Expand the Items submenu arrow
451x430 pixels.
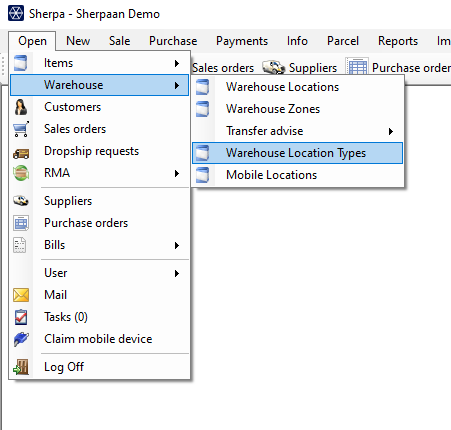pos(177,63)
